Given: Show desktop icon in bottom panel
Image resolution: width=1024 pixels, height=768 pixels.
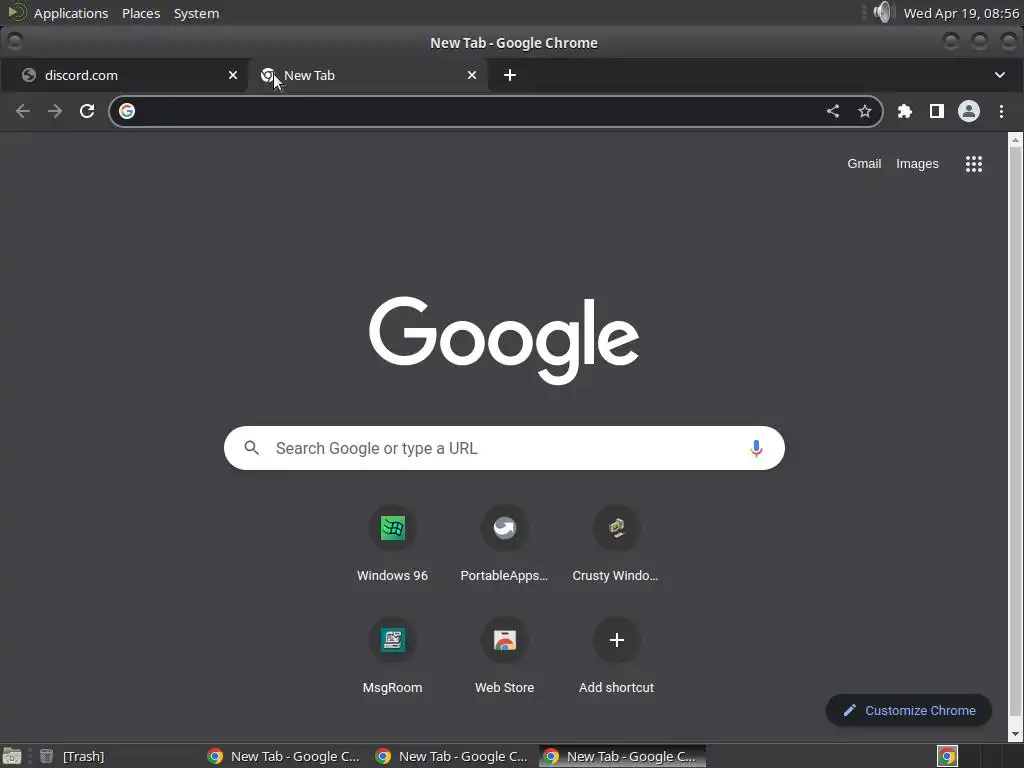Looking at the screenshot, I should point(12,756).
